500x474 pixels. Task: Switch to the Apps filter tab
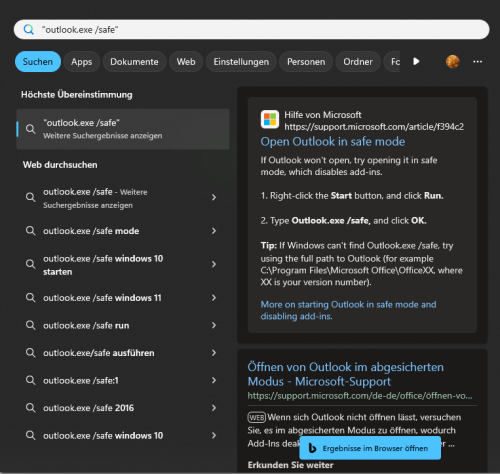(82, 62)
